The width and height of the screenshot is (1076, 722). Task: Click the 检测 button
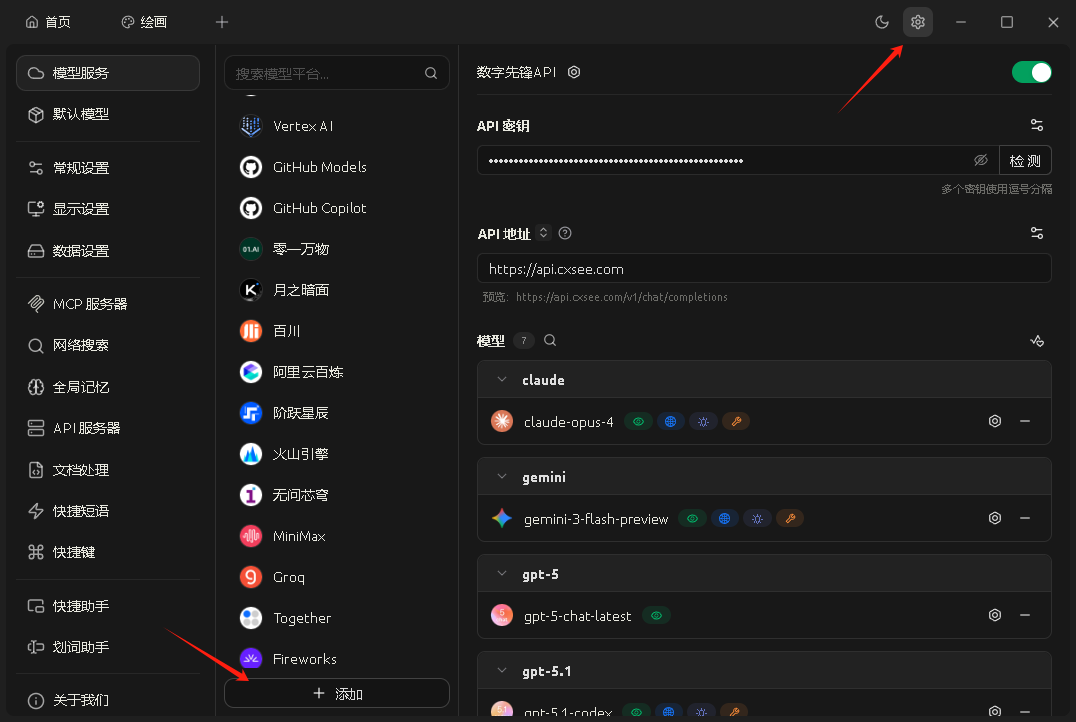[x=1025, y=160]
